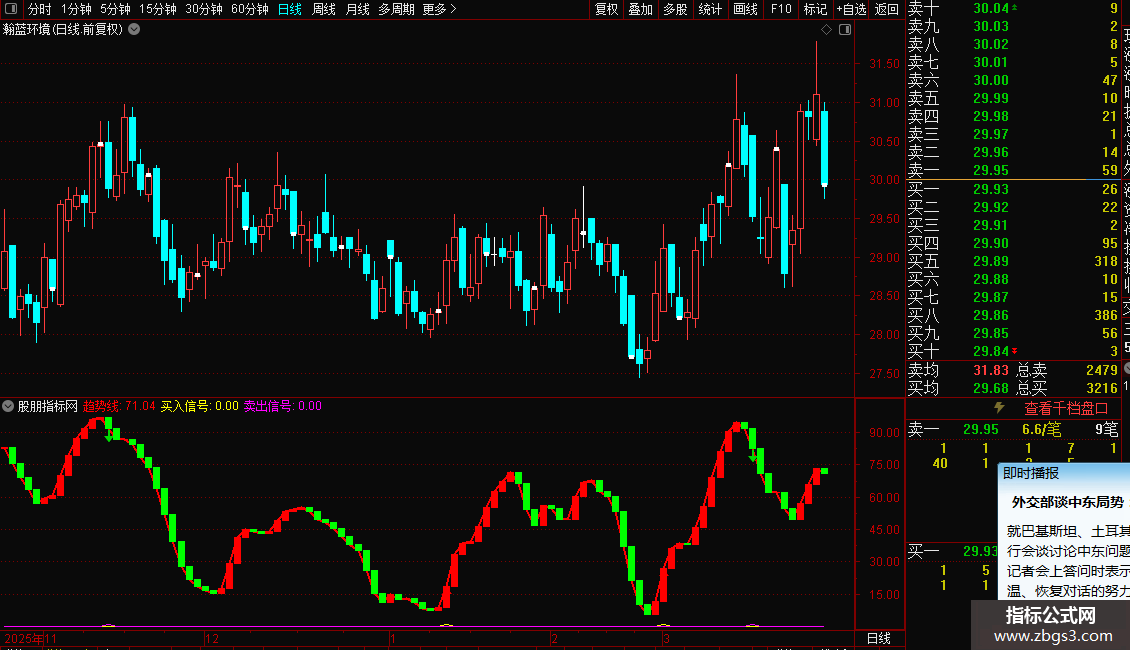This screenshot has height=650, width=1130.
Task: Select the 5分钟 period tab
Action: 115,9
